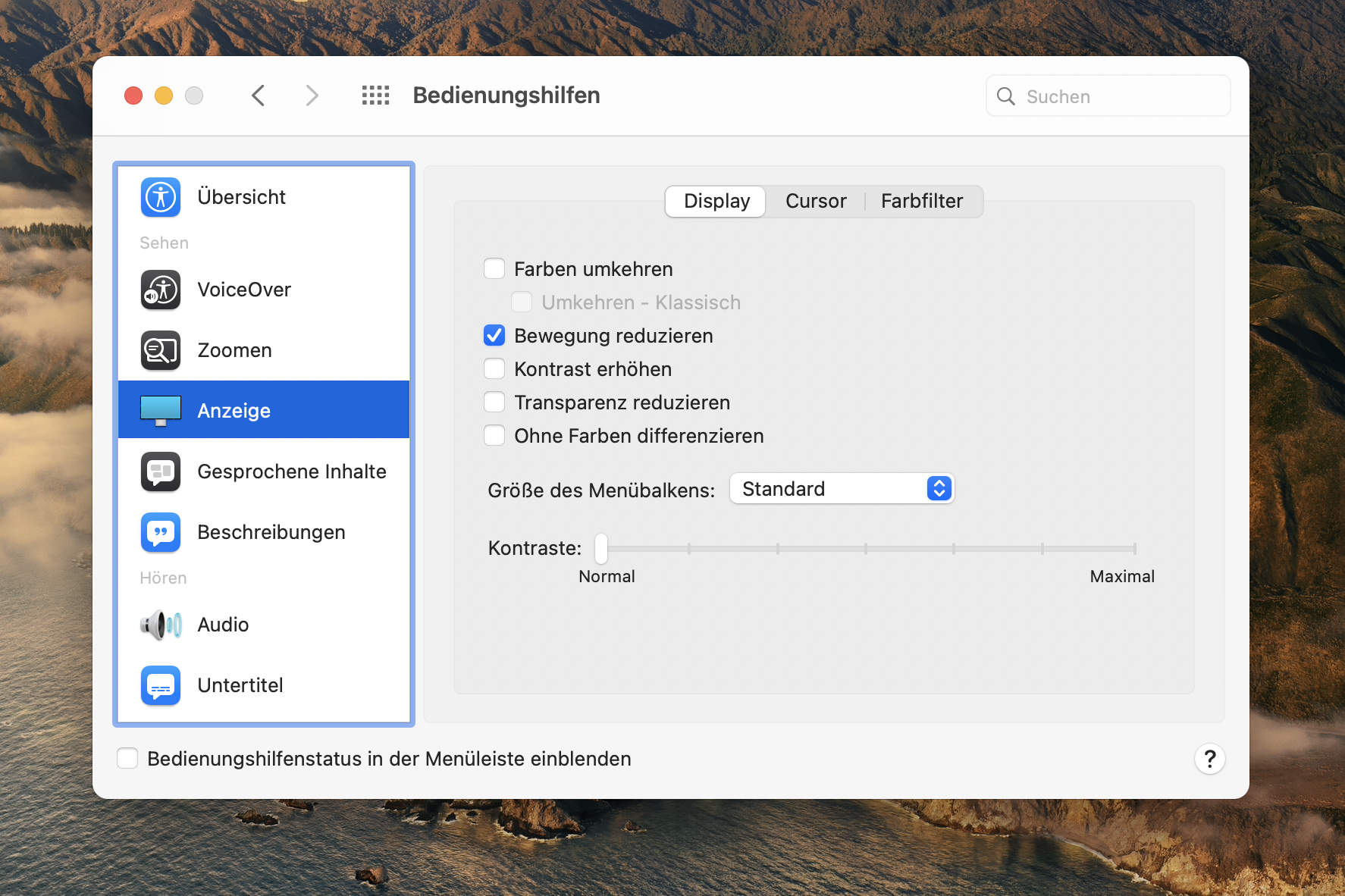Toggle Transparenz reduzieren checkbox
The height and width of the screenshot is (896, 1345).
[494, 403]
